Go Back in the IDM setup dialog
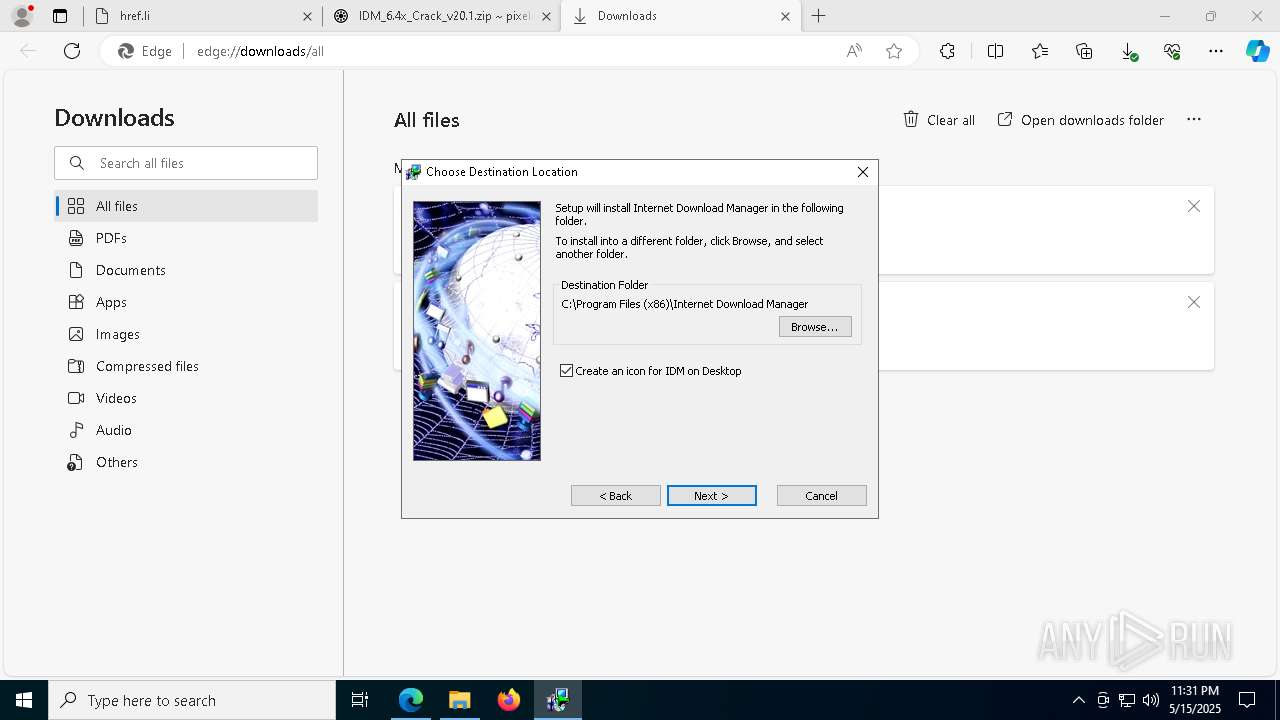 pos(615,496)
